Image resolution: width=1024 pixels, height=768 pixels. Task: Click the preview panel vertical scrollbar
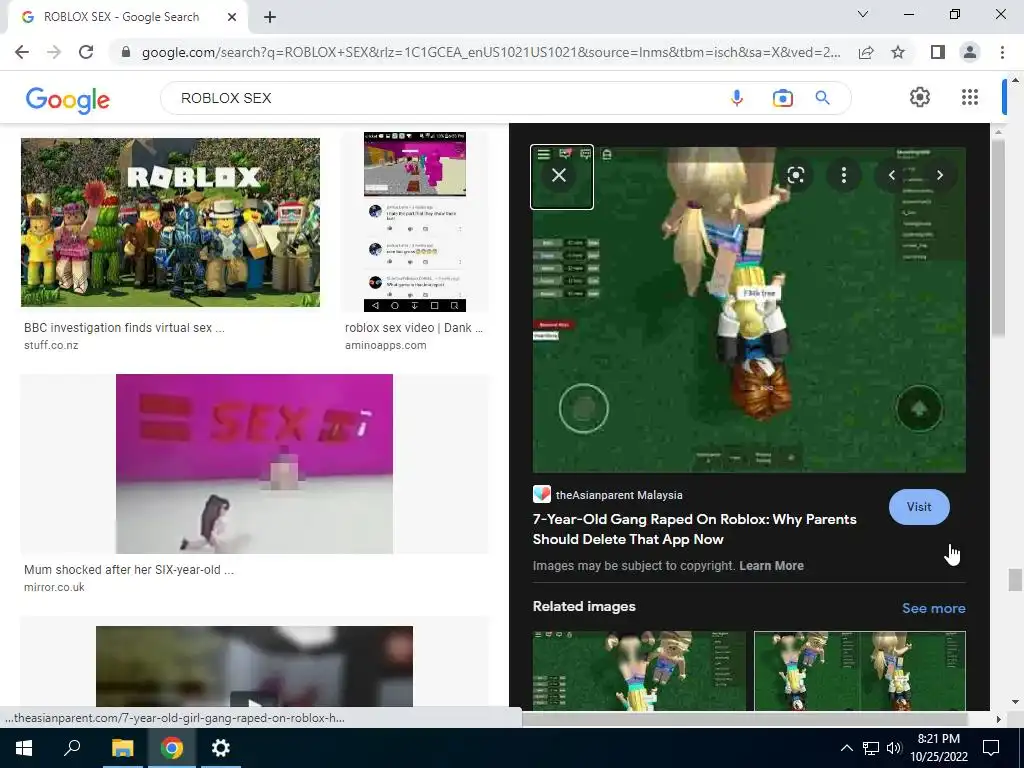pyautogui.click(x=998, y=238)
